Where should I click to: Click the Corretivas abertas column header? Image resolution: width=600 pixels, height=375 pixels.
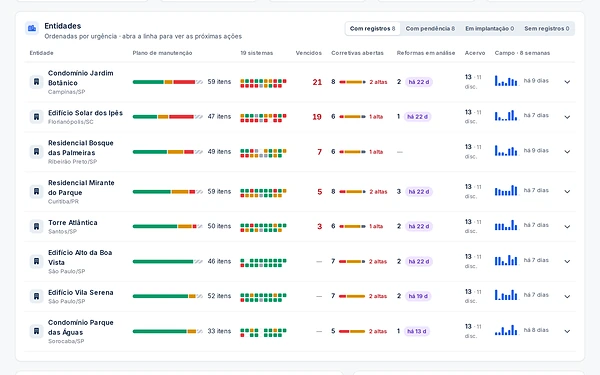(x=357, y=53)
